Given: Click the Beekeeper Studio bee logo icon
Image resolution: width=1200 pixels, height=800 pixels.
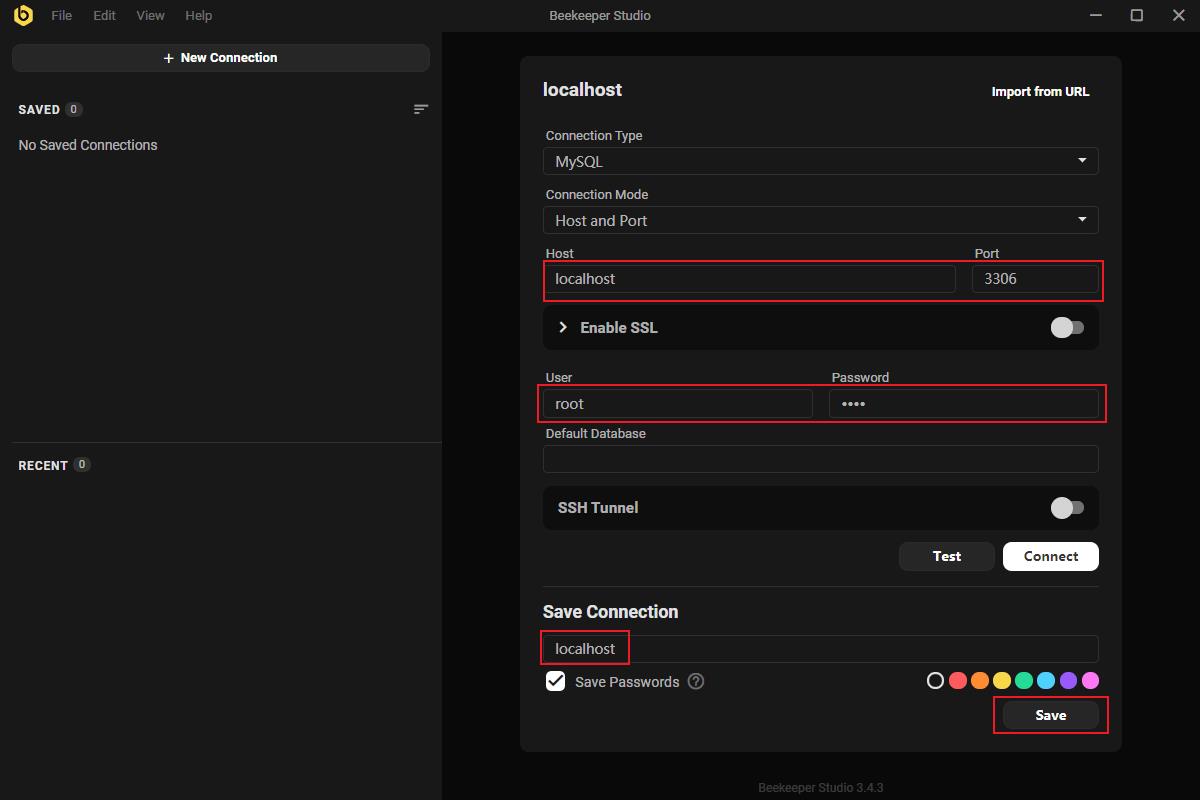Looking at the screenshot, I should pyautogui.click(x=23, y=15).
